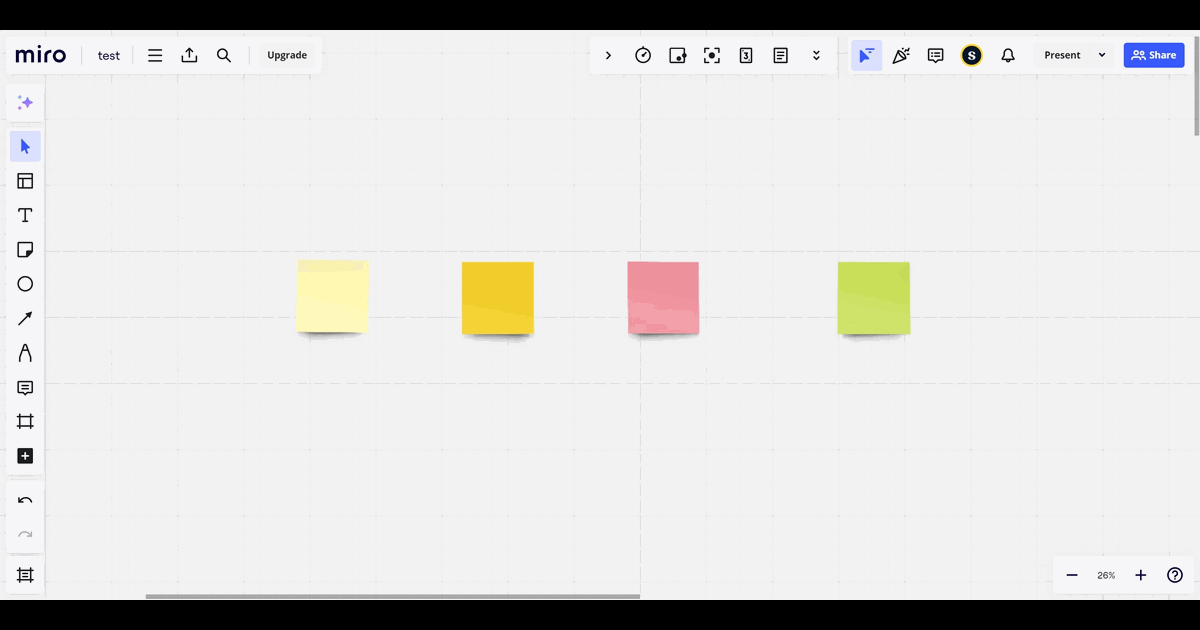Open the notifications bell
The height and width of the screenshot is (630, 1200).
point(1008,56)
